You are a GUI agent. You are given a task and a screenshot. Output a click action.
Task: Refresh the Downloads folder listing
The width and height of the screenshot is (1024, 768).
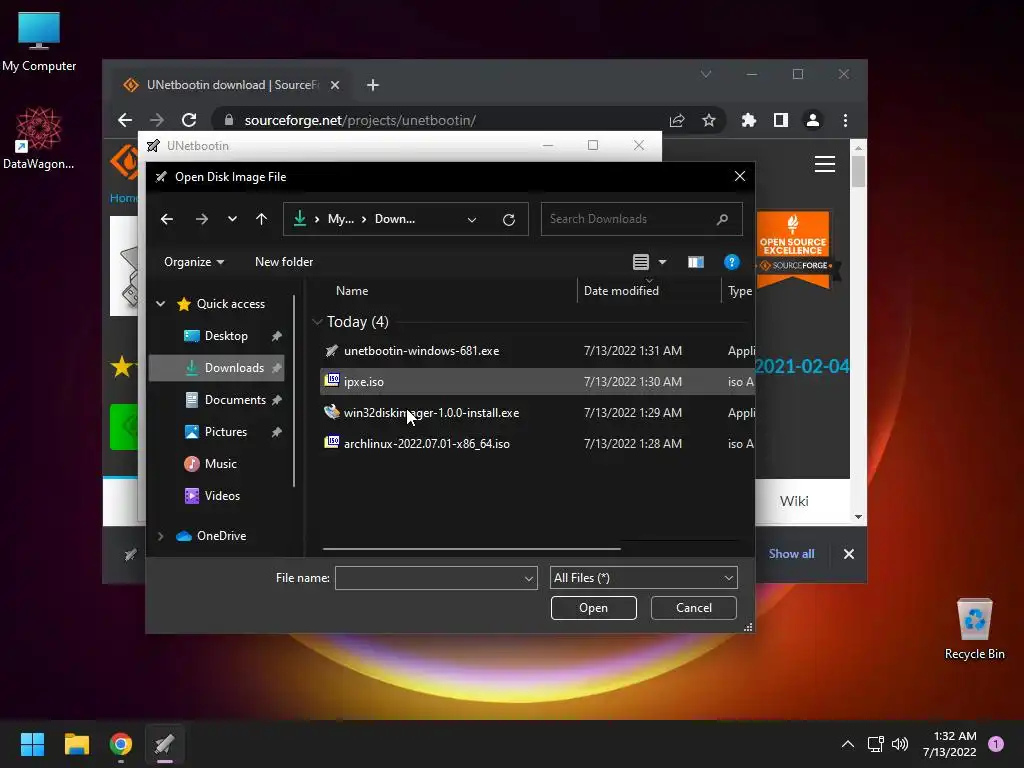click(509, 219)
